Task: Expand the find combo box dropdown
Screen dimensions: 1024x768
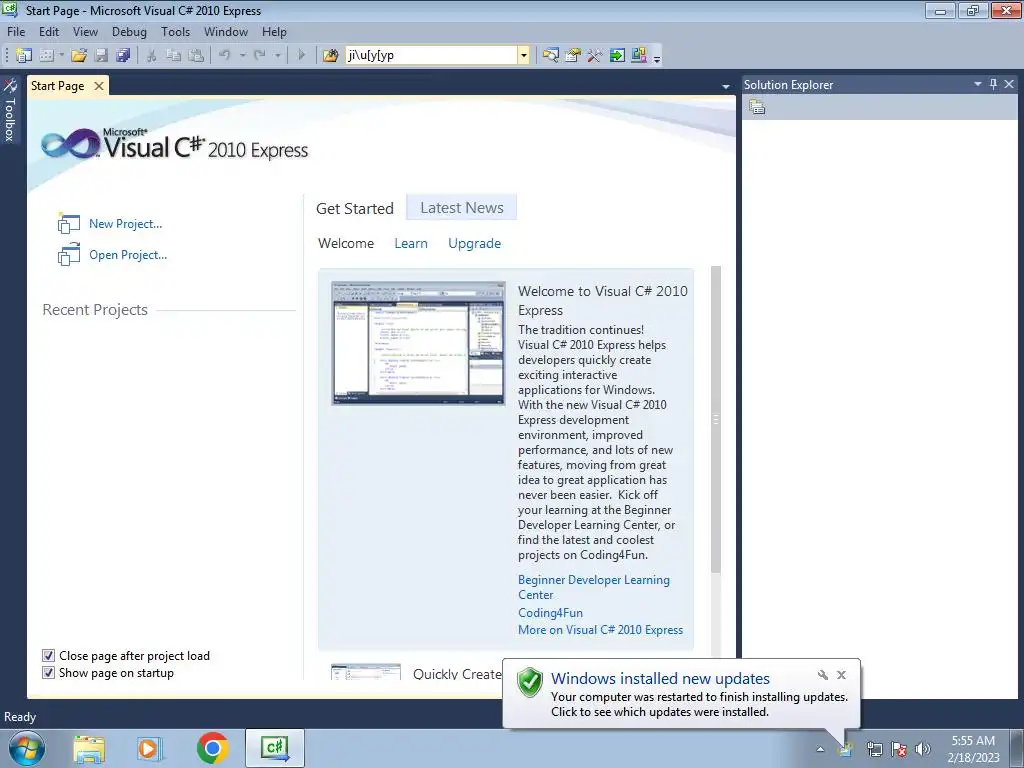Action: [523, 56]
